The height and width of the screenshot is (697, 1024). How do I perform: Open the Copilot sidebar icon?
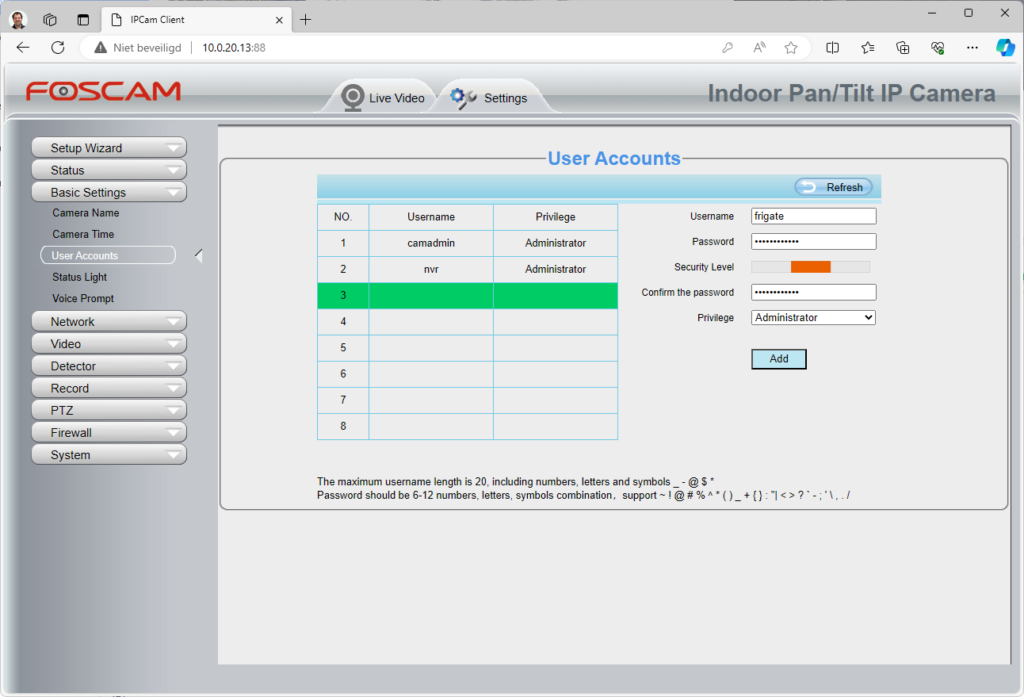pyautogui.click(x=1004, y=47)
